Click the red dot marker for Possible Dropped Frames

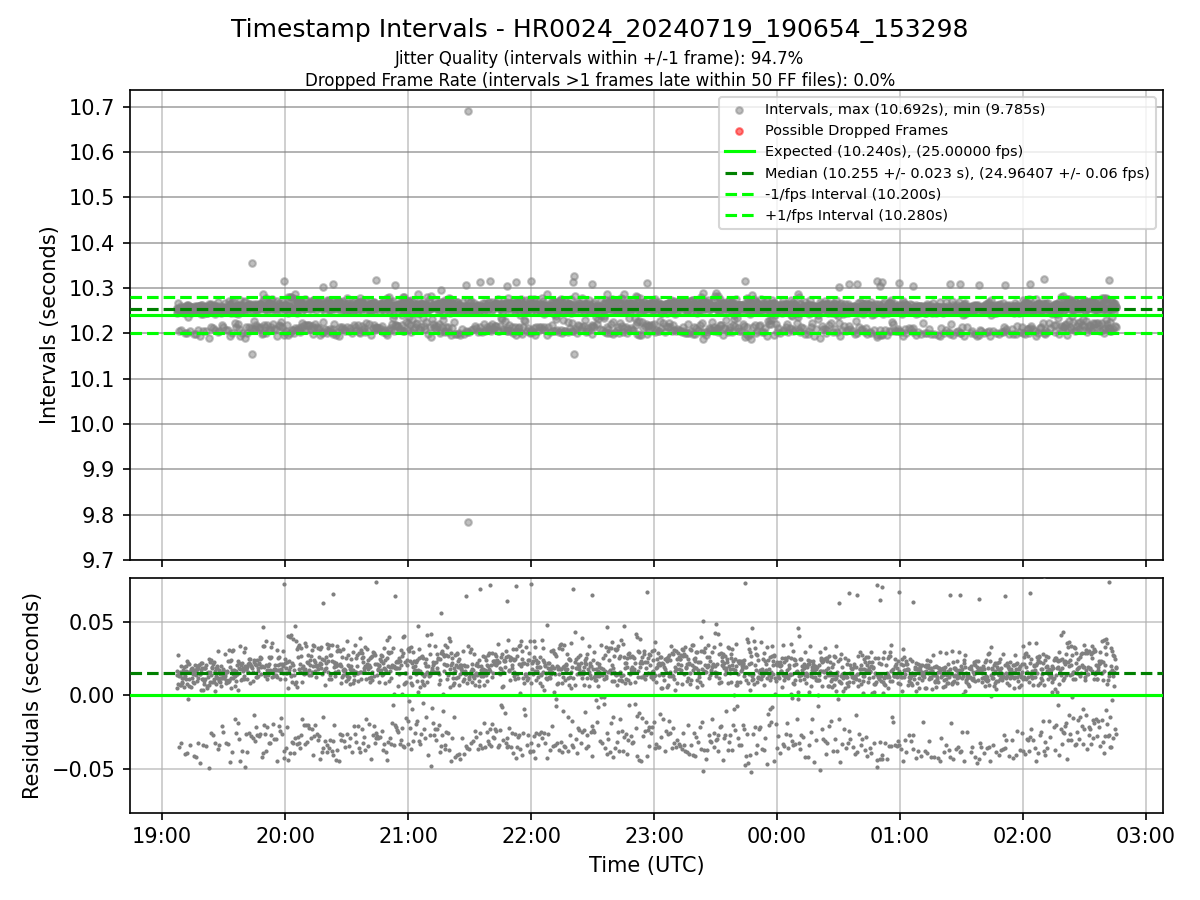click(739, 130)
